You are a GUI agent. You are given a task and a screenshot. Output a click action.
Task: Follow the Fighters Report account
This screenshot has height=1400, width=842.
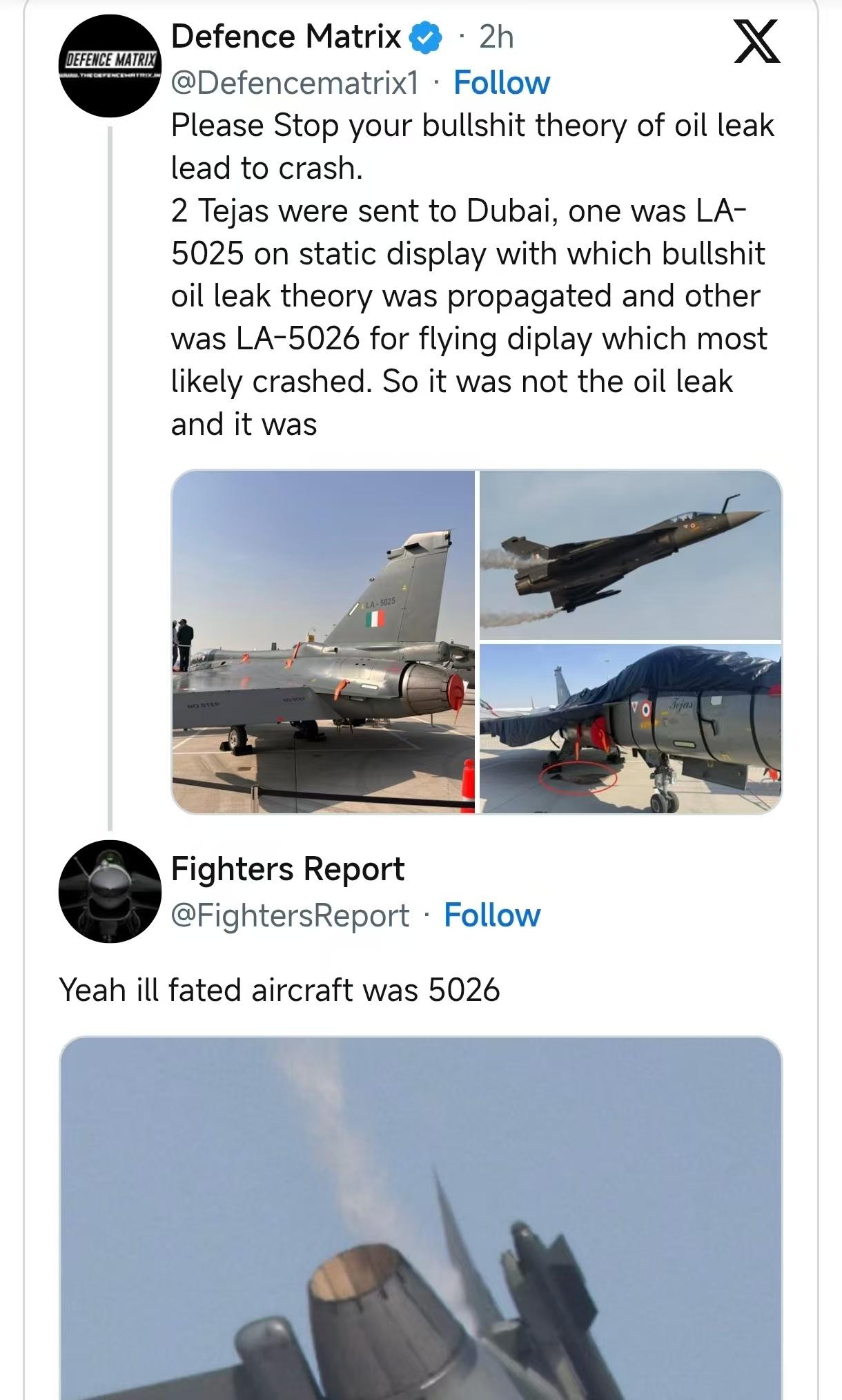point(491,915)
